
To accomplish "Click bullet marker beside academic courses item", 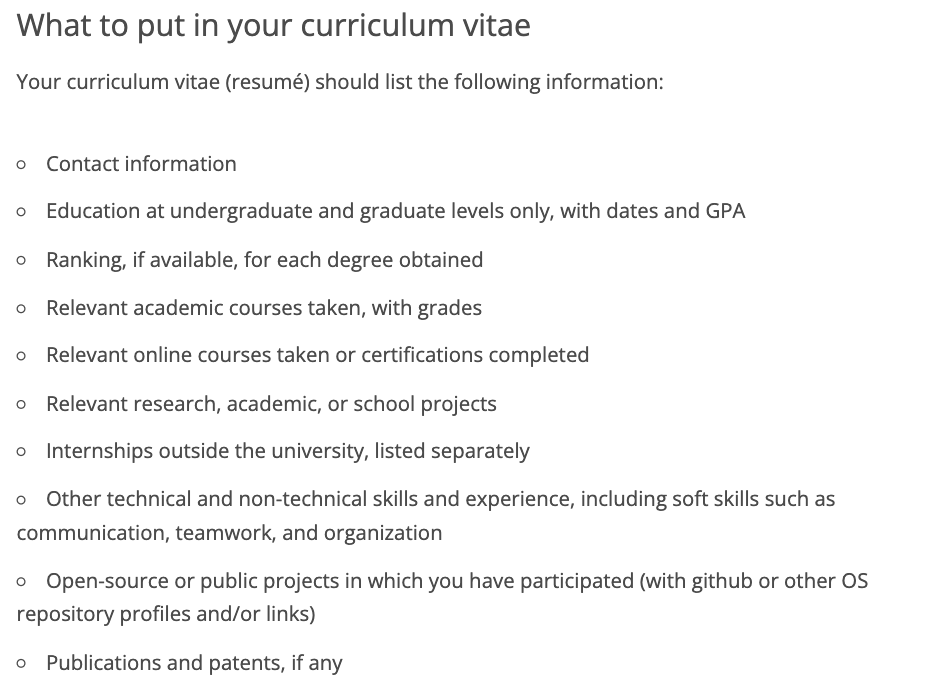I will coord(21,309).
